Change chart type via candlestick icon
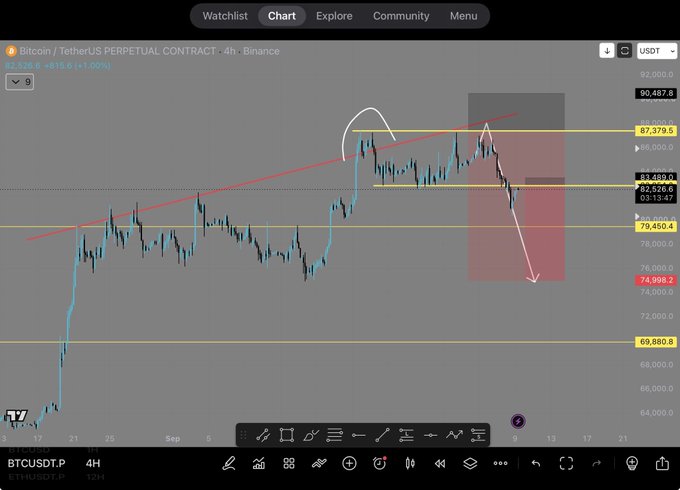680x490 pixels. pos(410,464)
